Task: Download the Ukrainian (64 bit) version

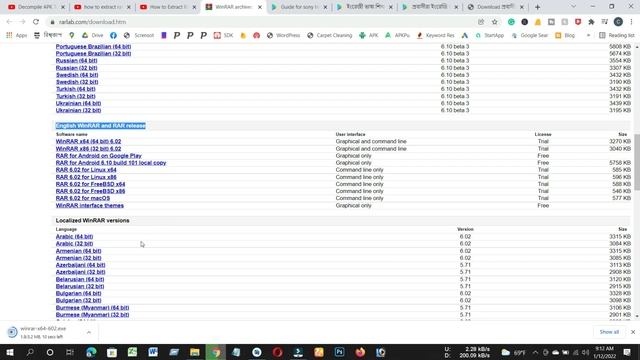Action: 78,103
